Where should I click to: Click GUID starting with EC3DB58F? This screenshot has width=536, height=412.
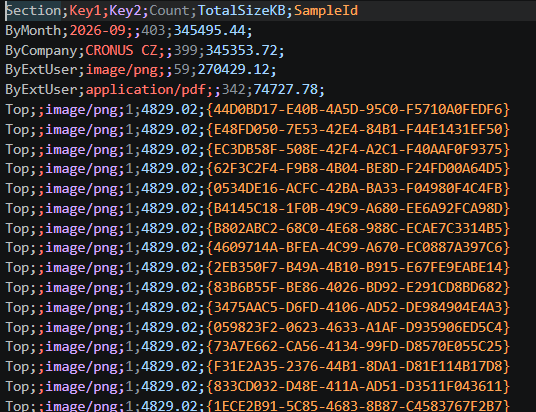click(358, 149)
